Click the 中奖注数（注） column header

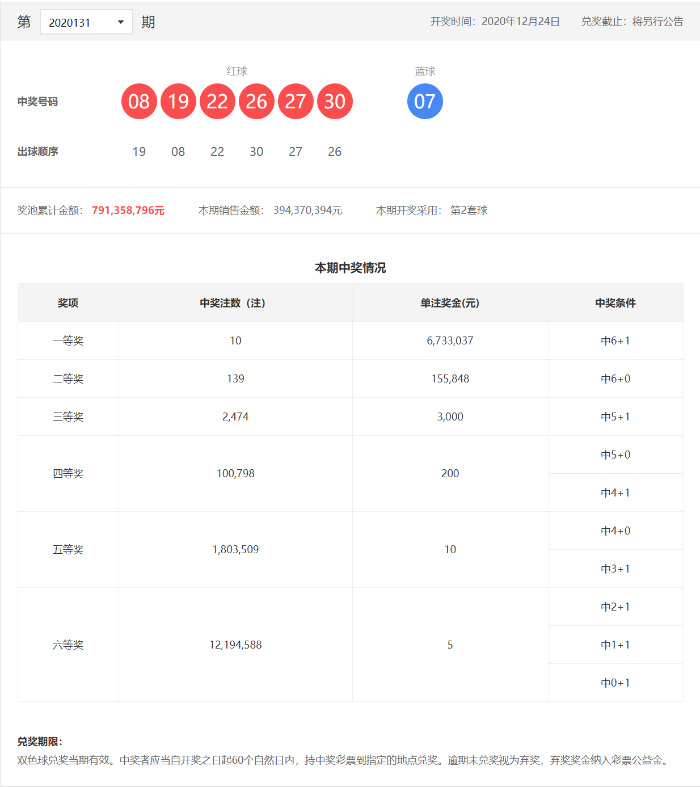pyautogui.click(x=235, y=303)
